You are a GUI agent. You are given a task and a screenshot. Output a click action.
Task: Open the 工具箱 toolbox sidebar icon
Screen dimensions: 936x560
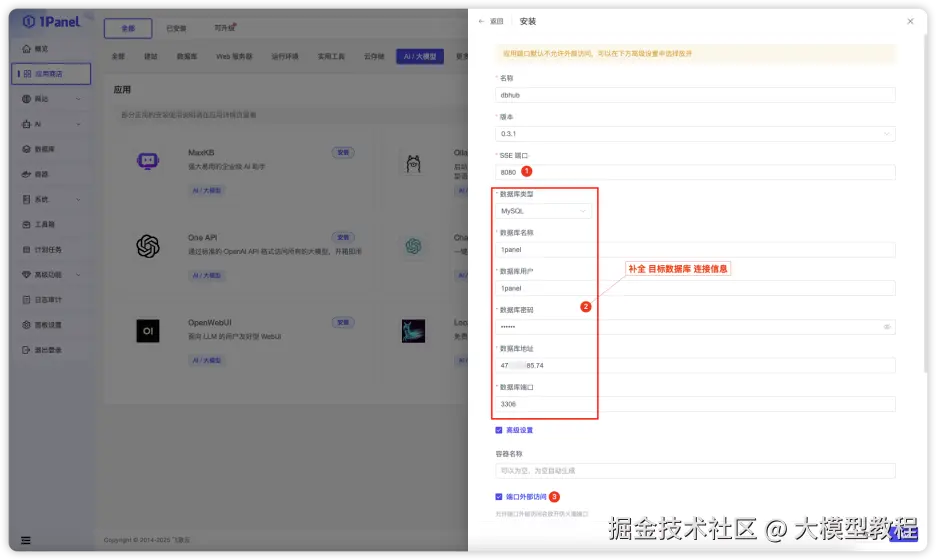coord(26,224)
